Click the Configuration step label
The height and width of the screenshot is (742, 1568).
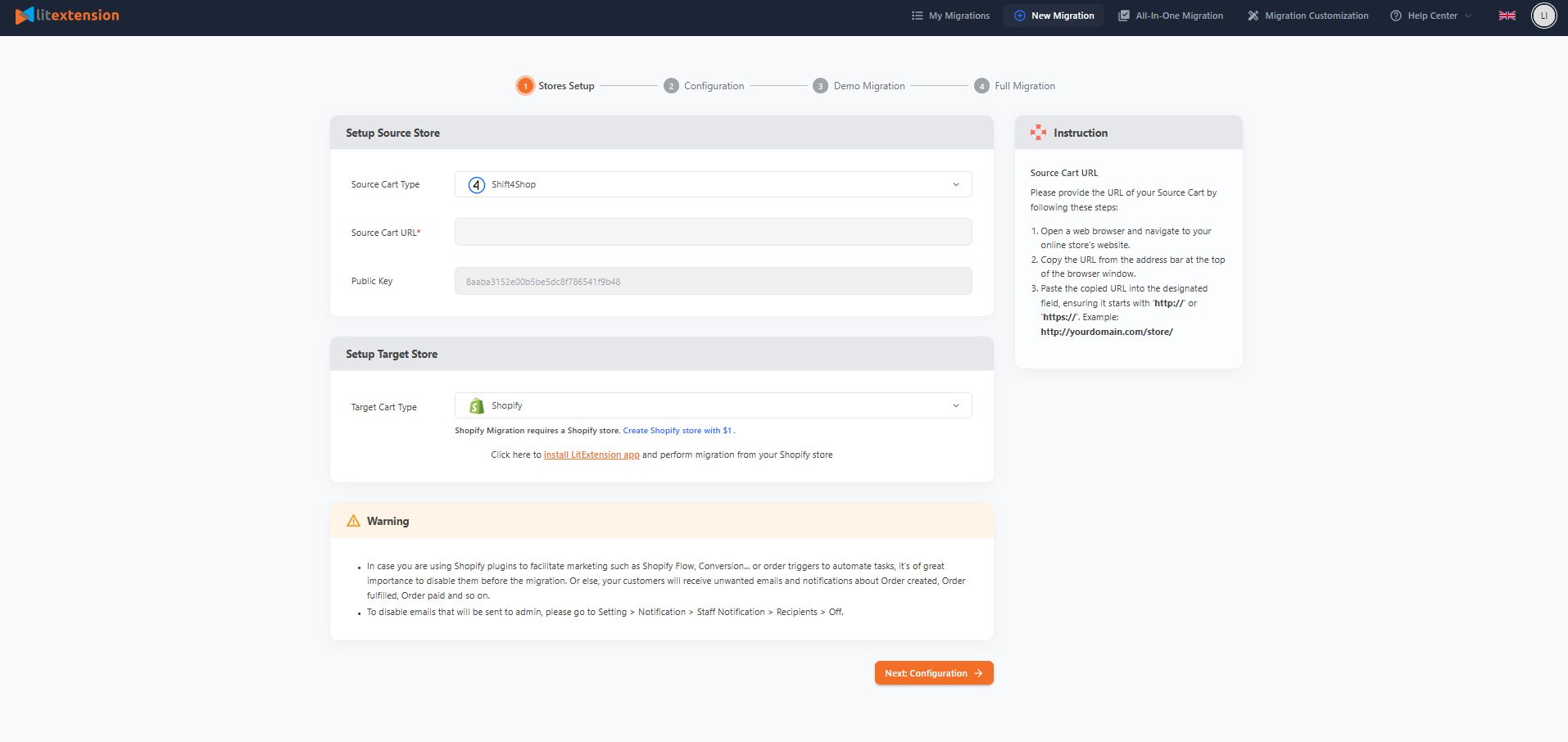pos(714,86)
